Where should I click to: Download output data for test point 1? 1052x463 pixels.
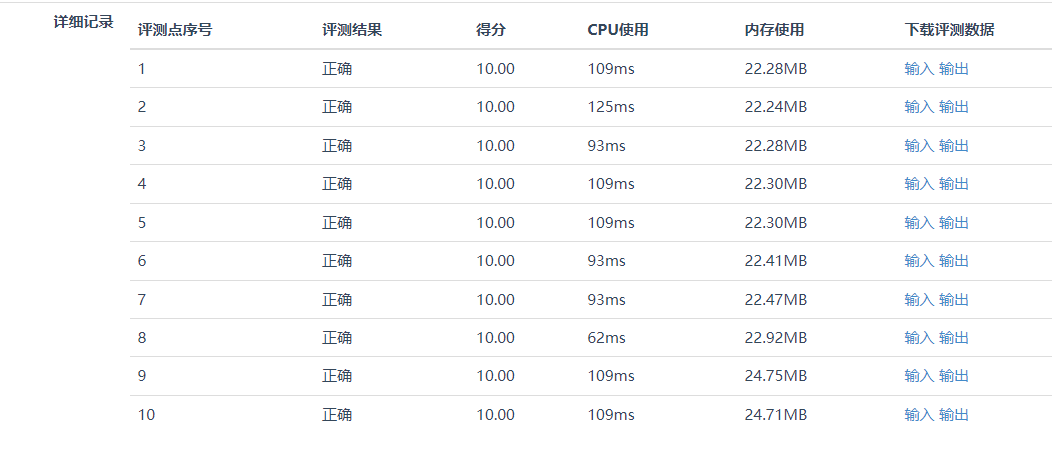954,69
